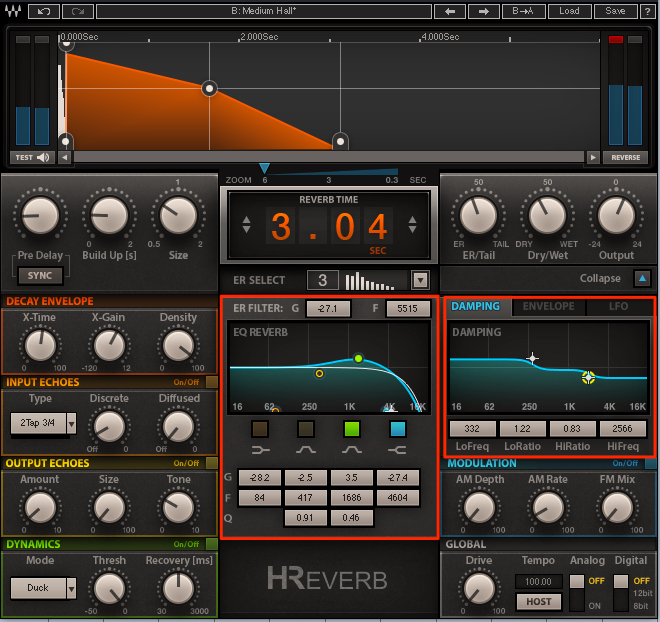Click the Pre Delay knob
This screenshot has width=660, height=622.
point(40,215)
